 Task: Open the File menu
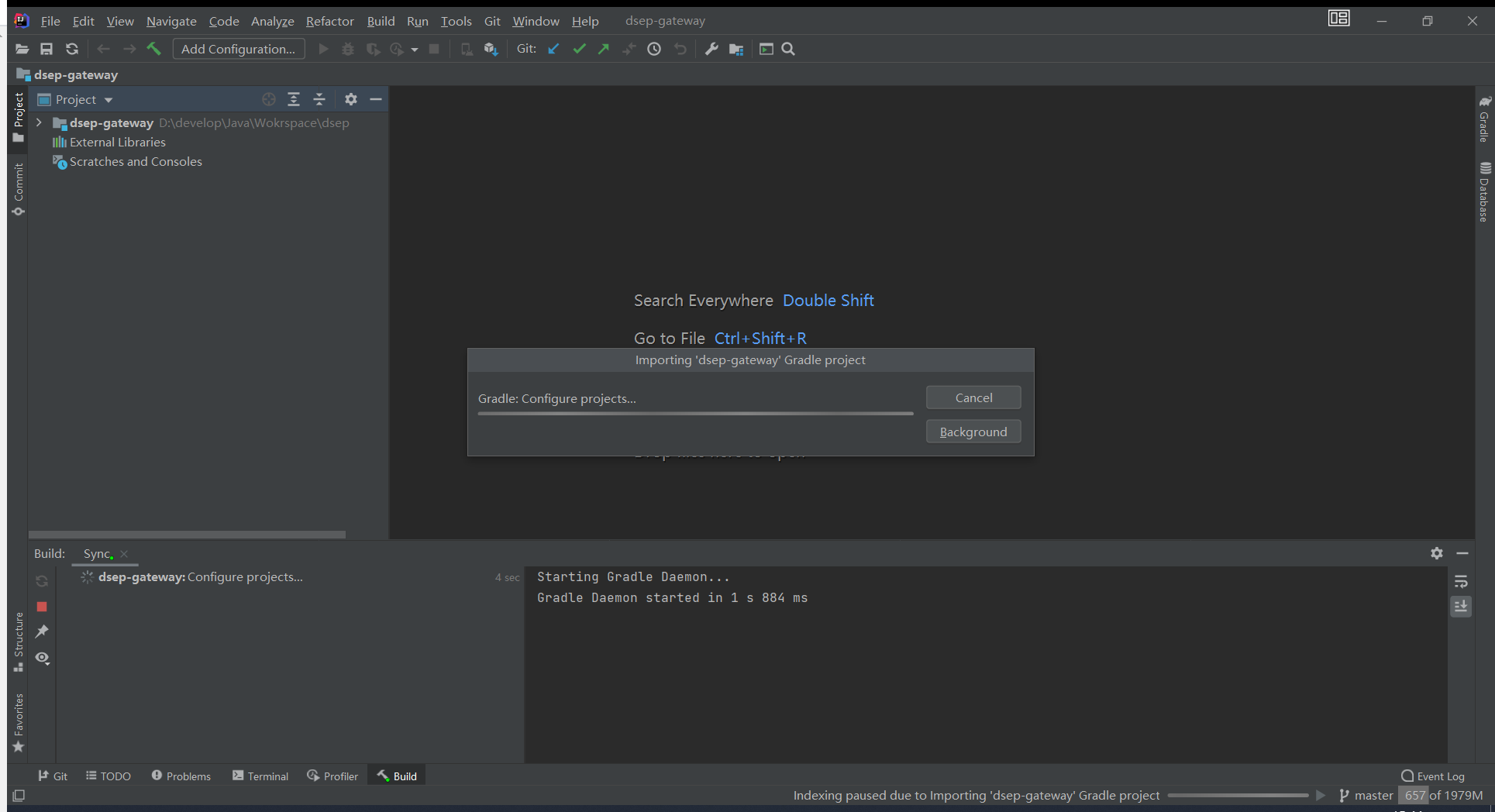pyautogui.click(x=50, y=21)
